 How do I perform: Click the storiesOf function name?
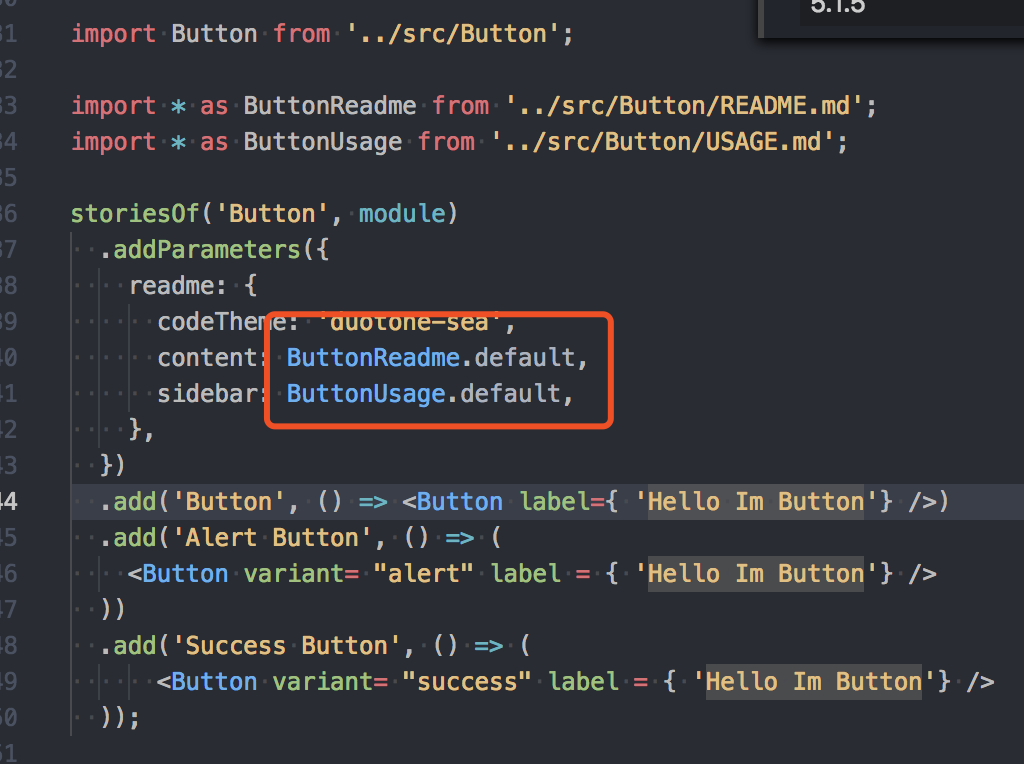click(x=135, y=214)
